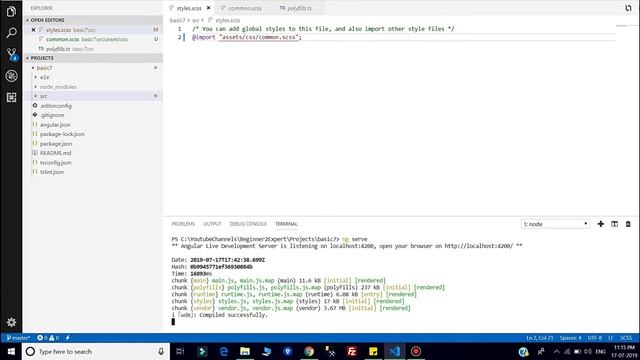The image size is (640, 360).
Task: Click the 'Type here to search' box
Action: click(x=95, y=351)
